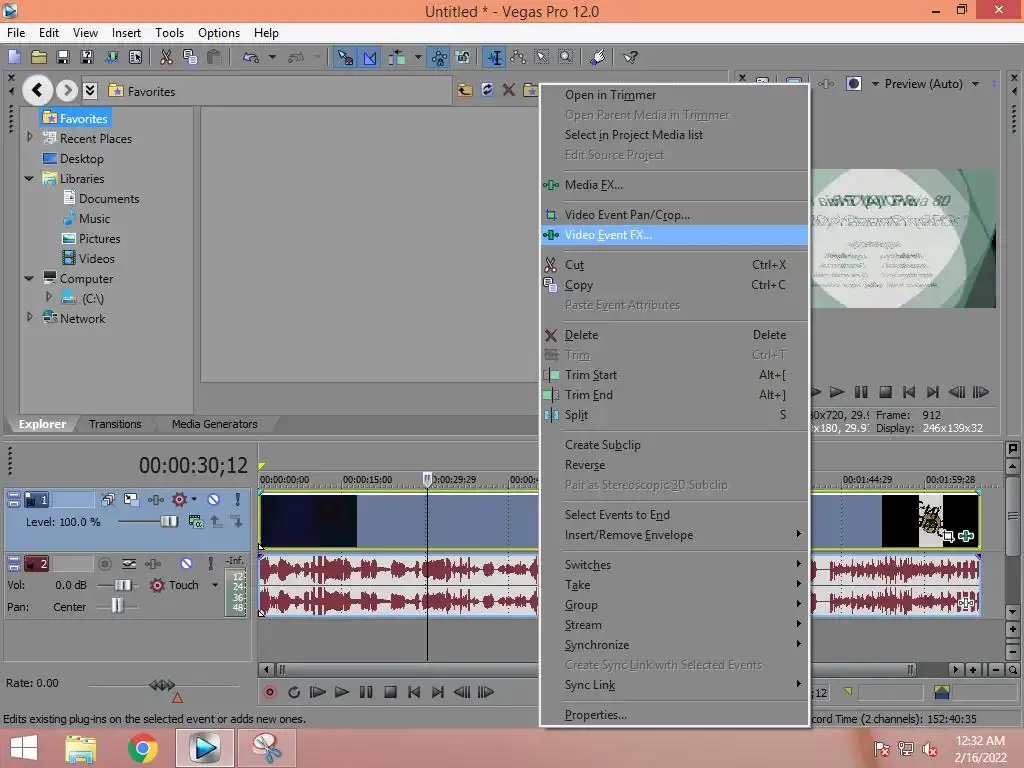Click the Event Pan/Crop icon on the last video clip
1024x768 pixels.
[x=948, y=536]
